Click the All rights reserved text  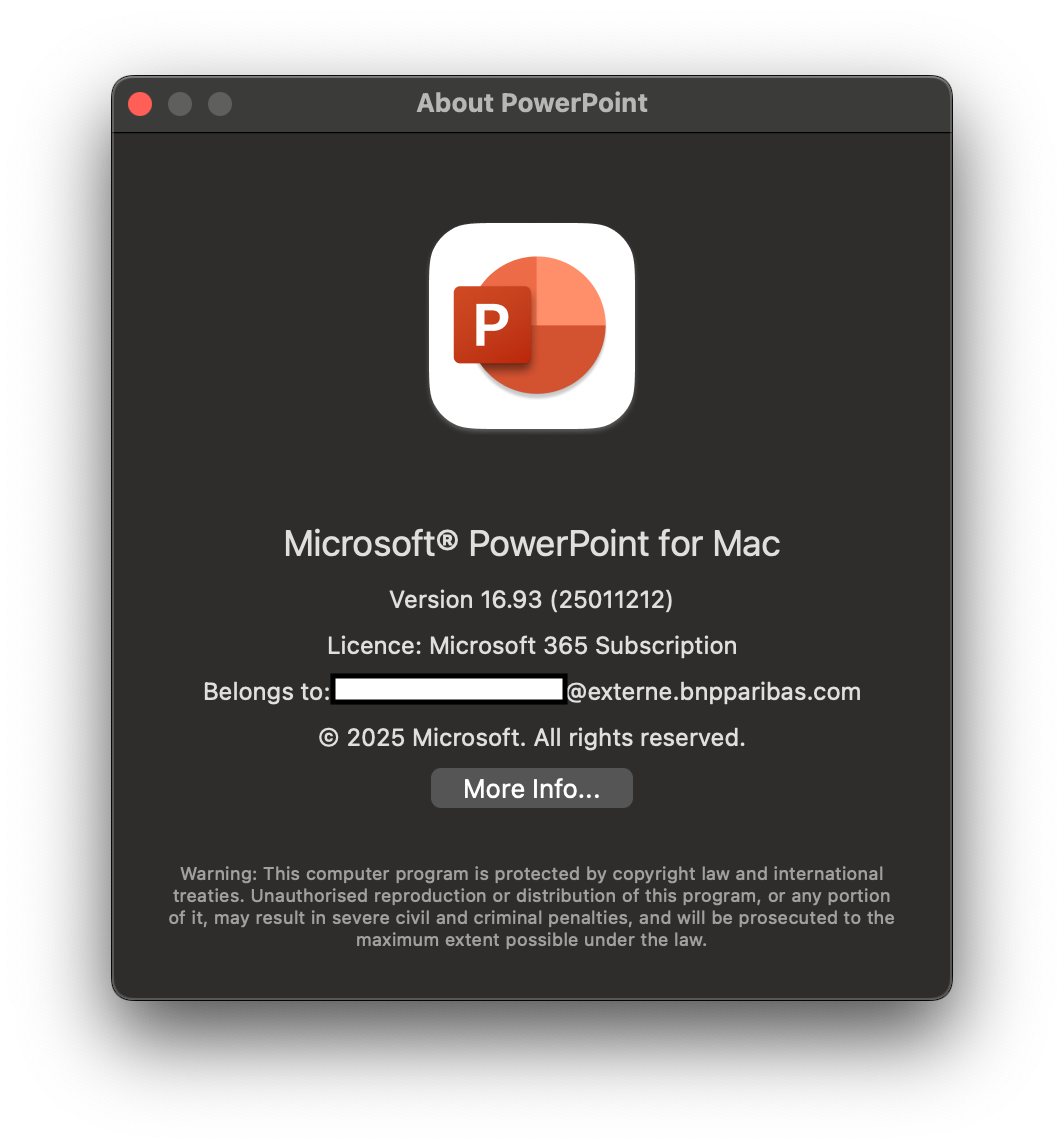pyautogui.click(x=639, y=738)
